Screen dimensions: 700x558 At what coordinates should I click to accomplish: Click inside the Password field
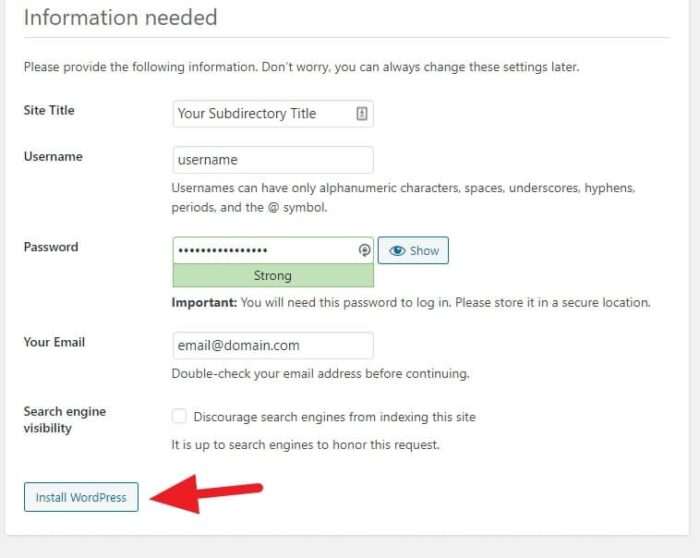click(273, 250)
